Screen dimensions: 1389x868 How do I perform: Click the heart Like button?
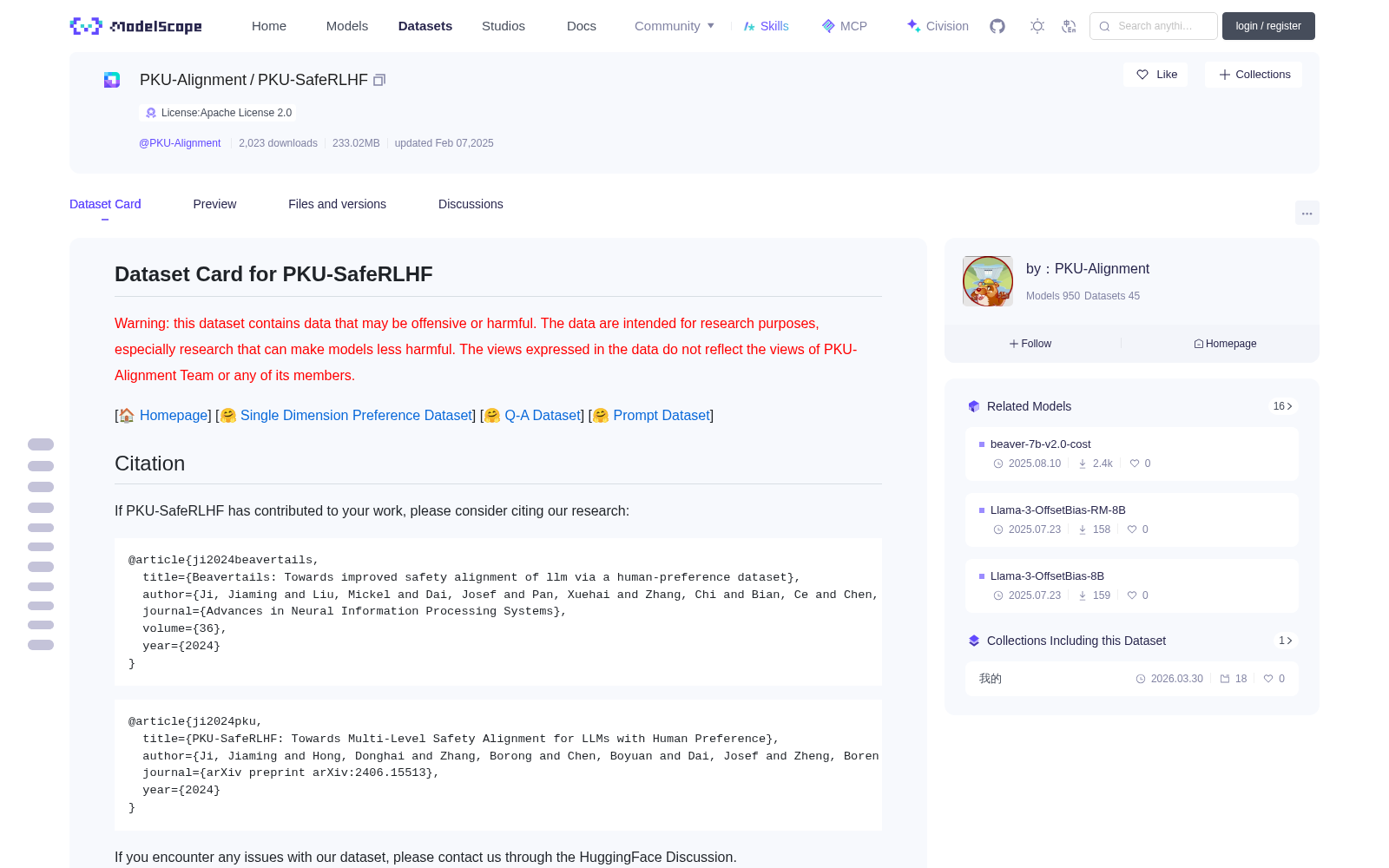(x=1156, y=75)
